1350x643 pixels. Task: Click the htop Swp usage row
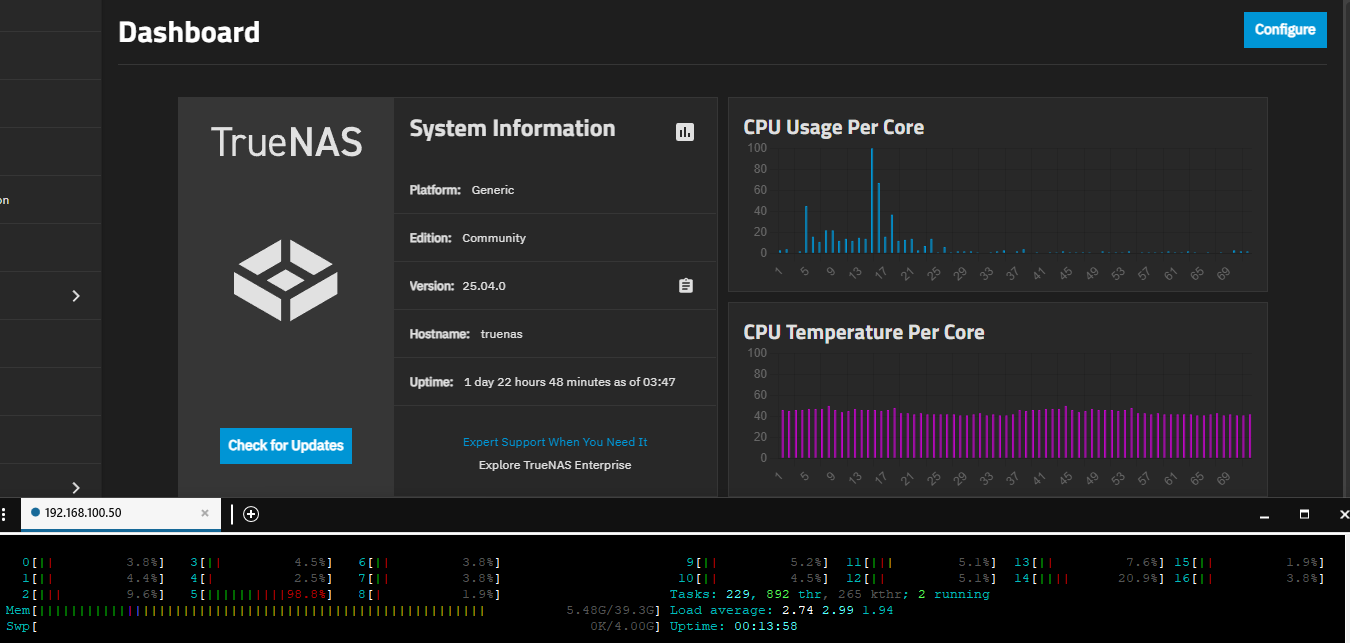coord(333,626)
